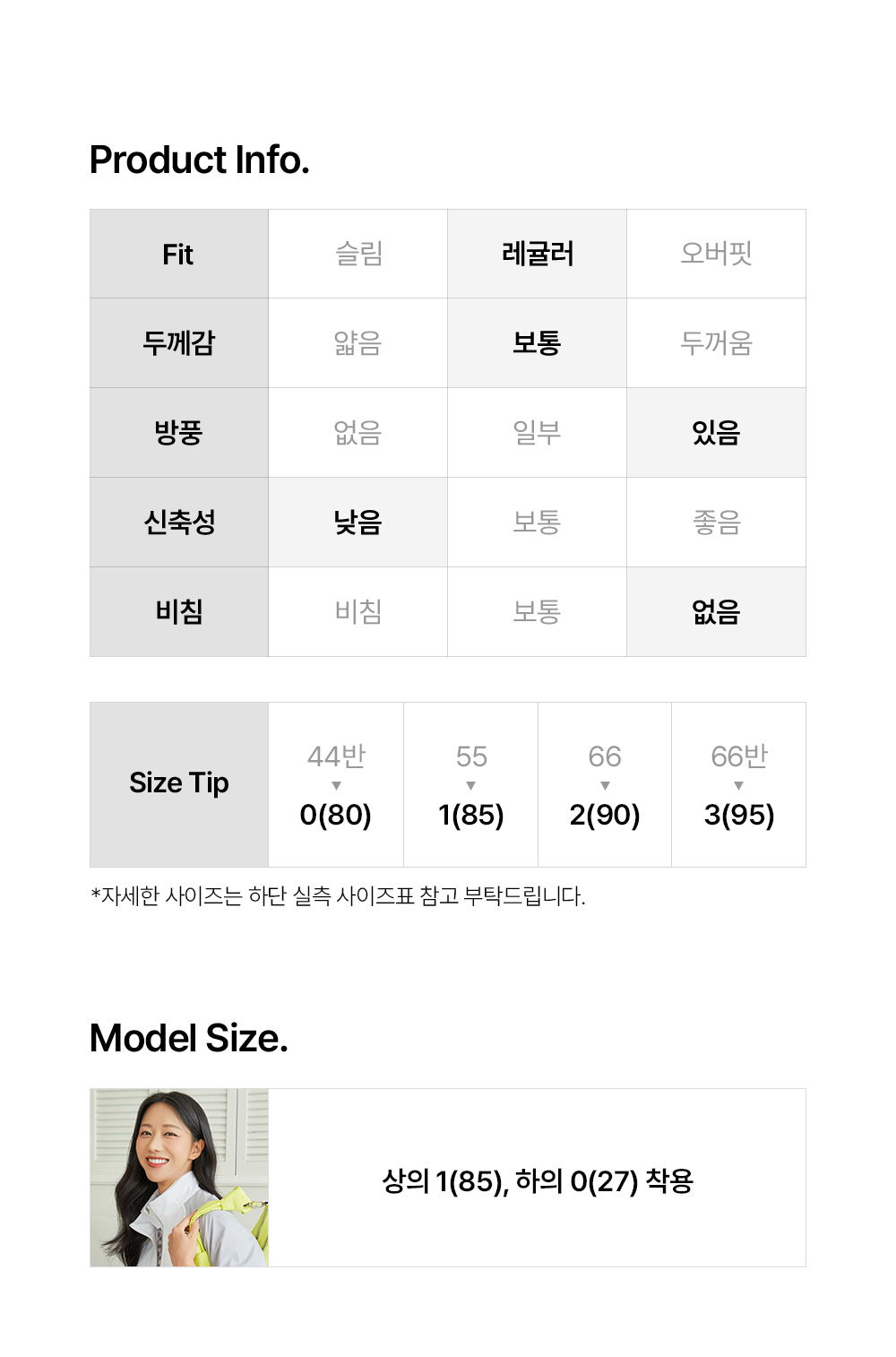This screenshot has height=1357, width=896.
Task: Select 낮음 in the 신축성 row
Action: point(358,523)
